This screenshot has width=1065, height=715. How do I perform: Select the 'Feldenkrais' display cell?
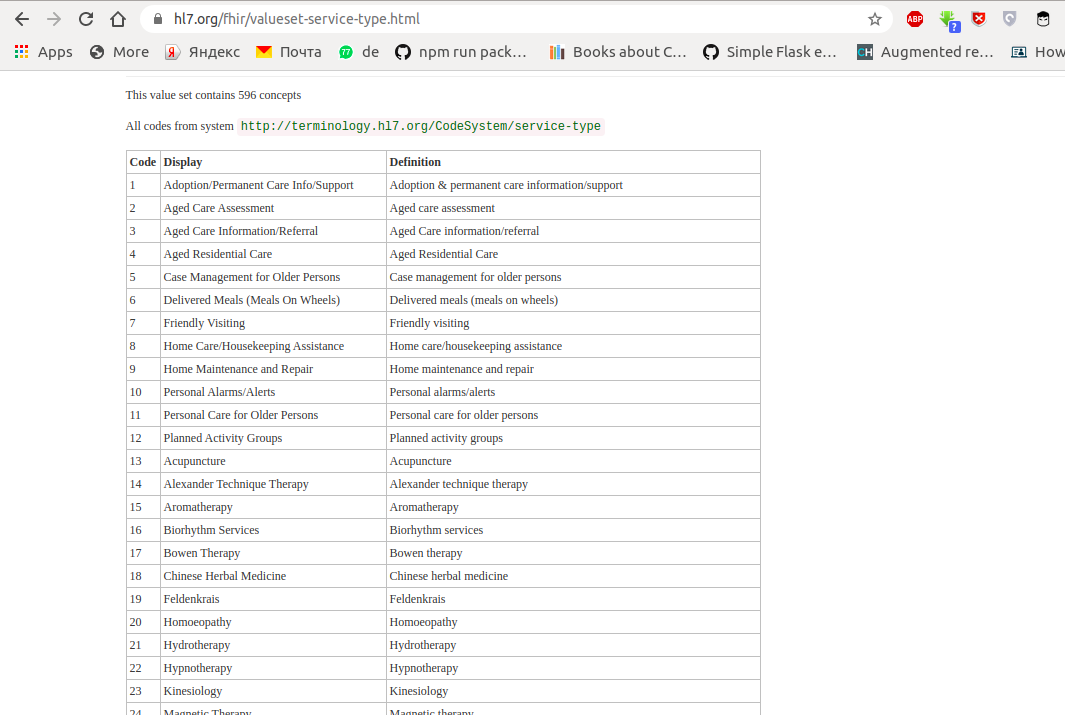273,600
